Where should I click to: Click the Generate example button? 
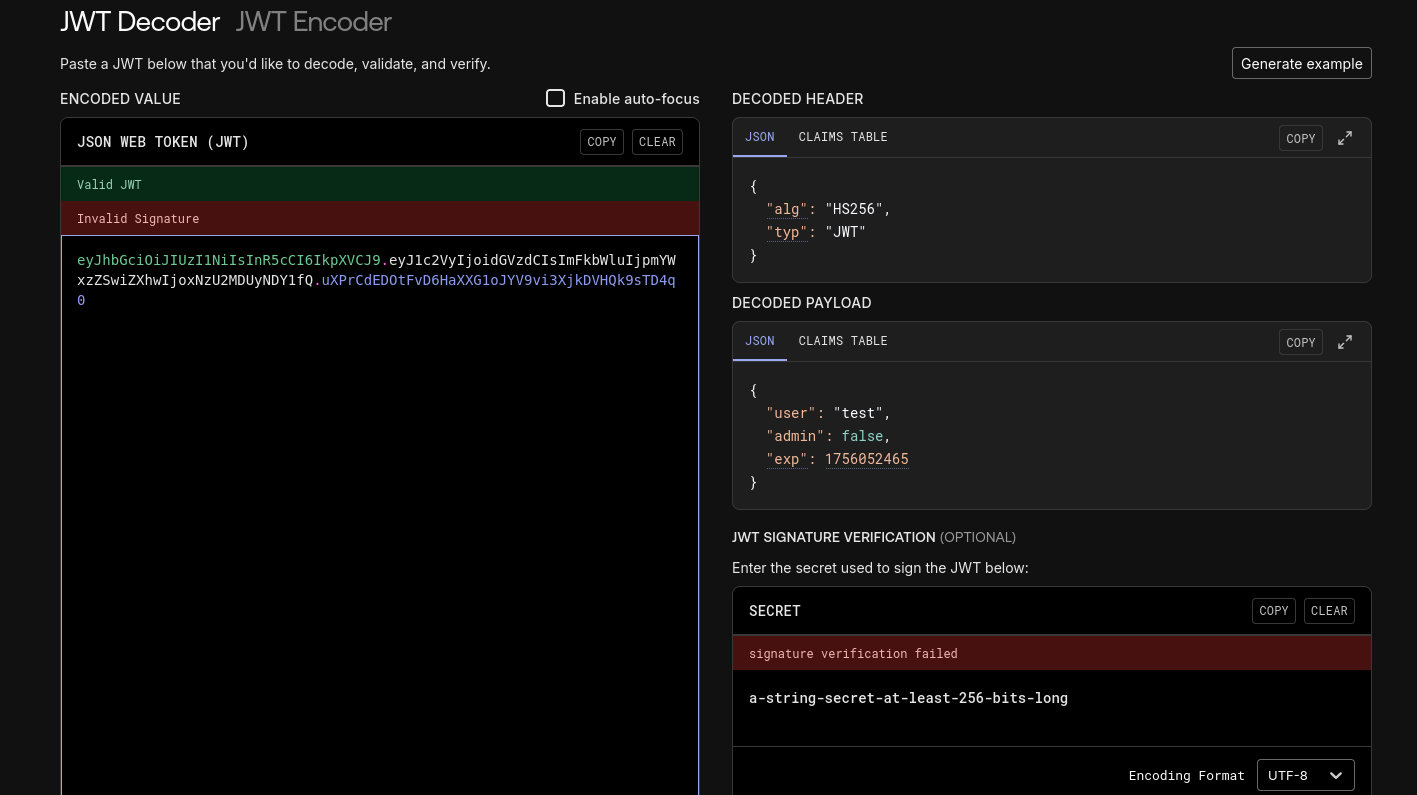pos(1301,63)
